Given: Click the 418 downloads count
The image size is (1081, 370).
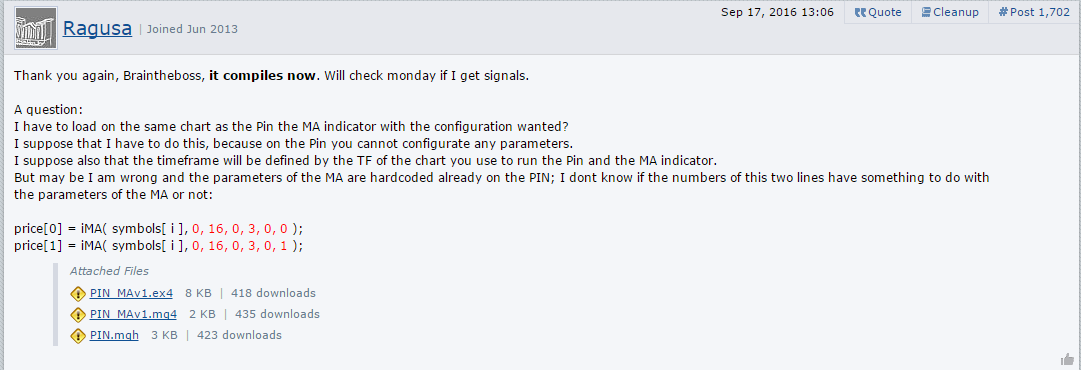Looking at the screenshot, I should click(274, 293).
